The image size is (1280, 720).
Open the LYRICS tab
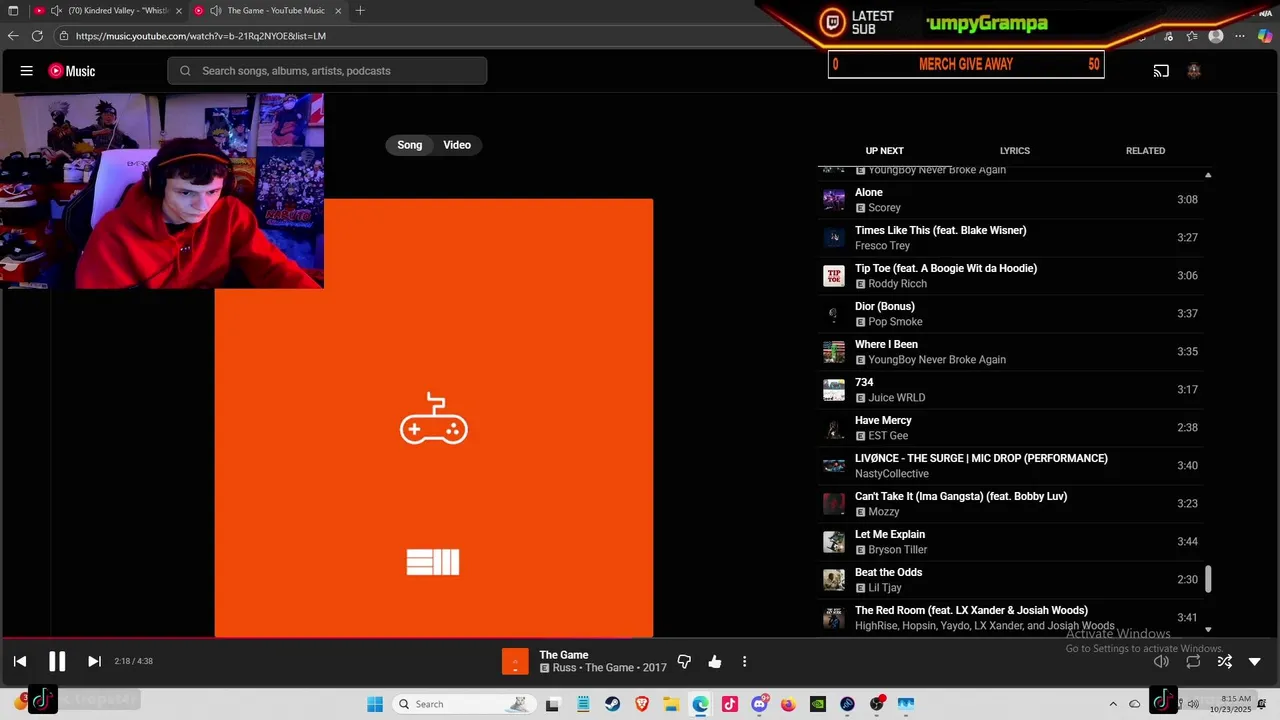click(1014, 151)
